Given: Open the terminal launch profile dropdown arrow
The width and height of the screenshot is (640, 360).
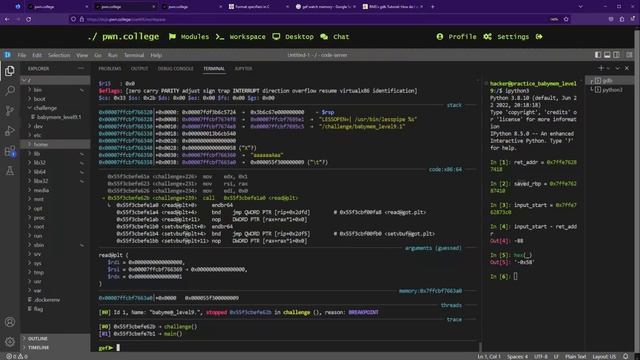Looking at the screenshot, I should [608, 69].
